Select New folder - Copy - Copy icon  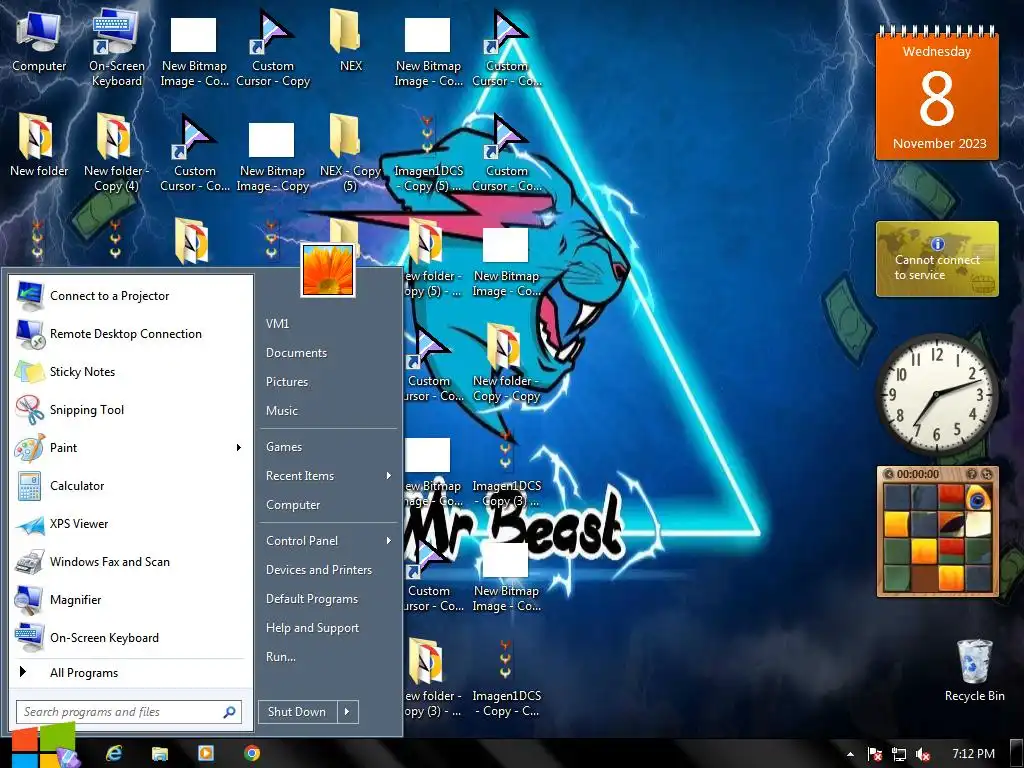click(x=506, y=362)
